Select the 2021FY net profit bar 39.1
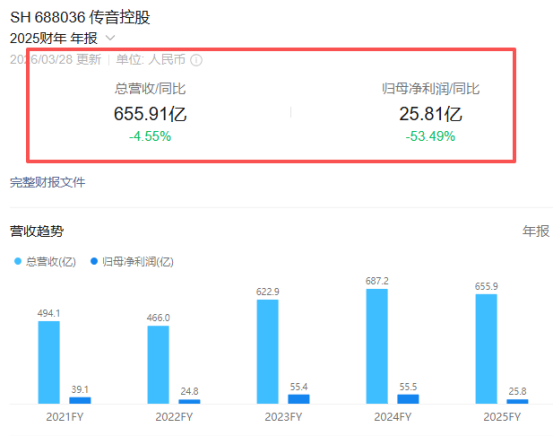Viewport: 554px width, 436px height. click(x=80, y=400)
